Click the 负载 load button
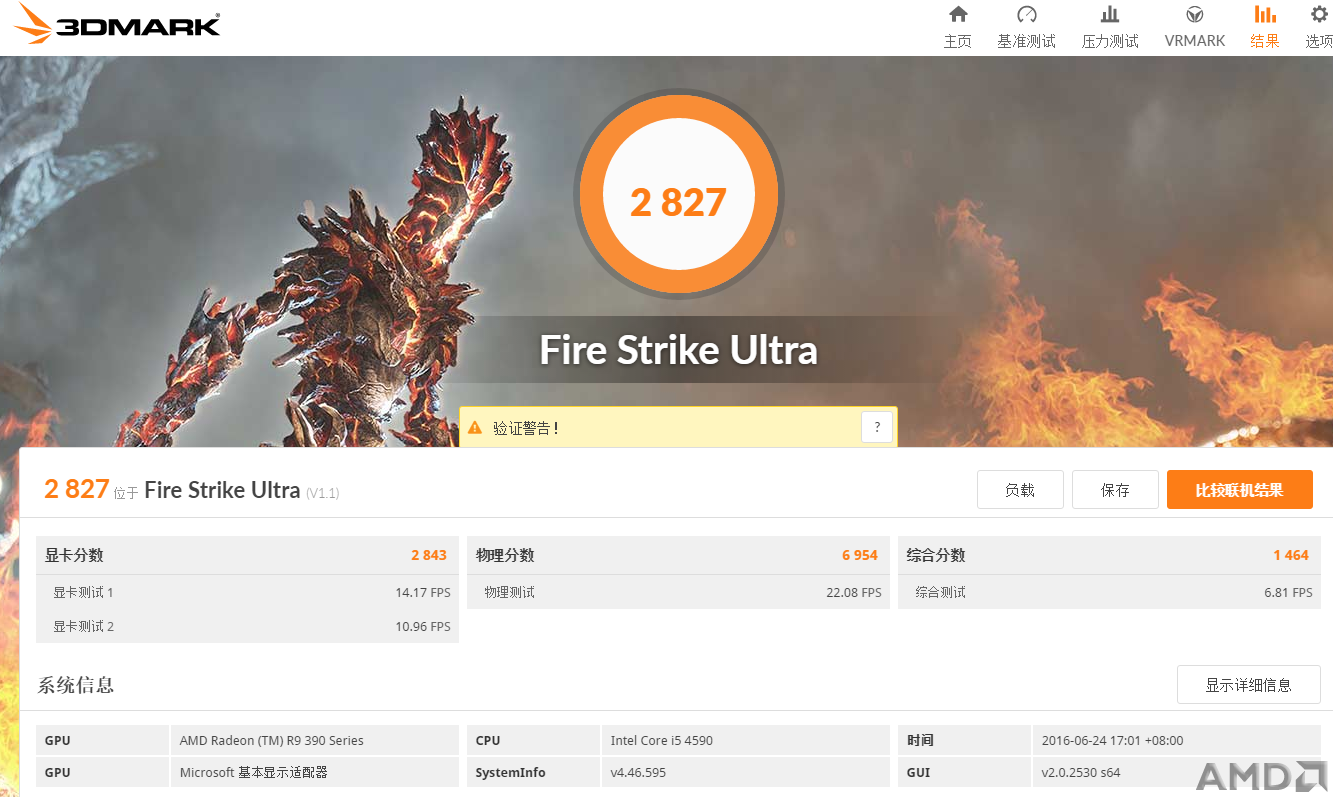Image resolution: width=1333 pixels, height=797 pixels. [1020, 490]
